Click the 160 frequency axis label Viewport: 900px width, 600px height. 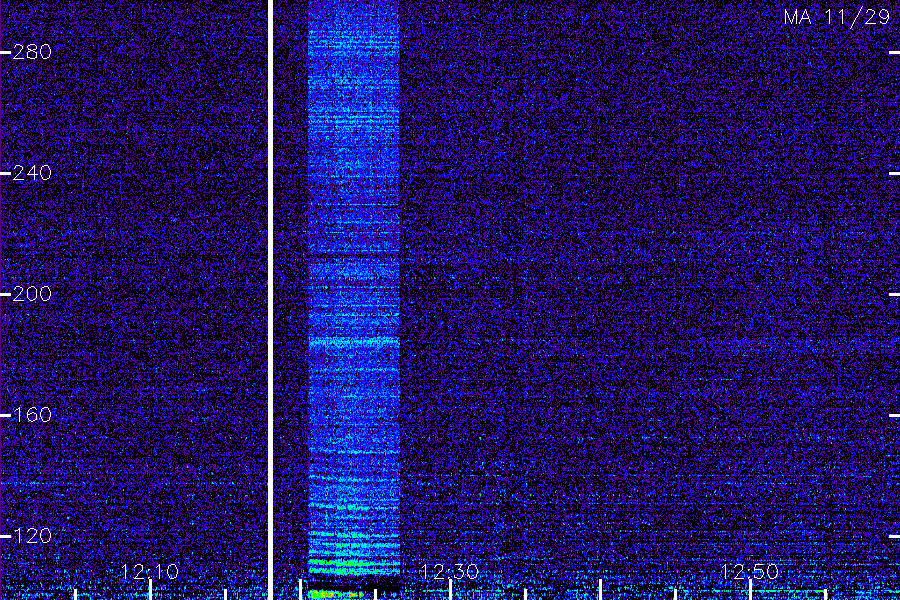point(32,415)
